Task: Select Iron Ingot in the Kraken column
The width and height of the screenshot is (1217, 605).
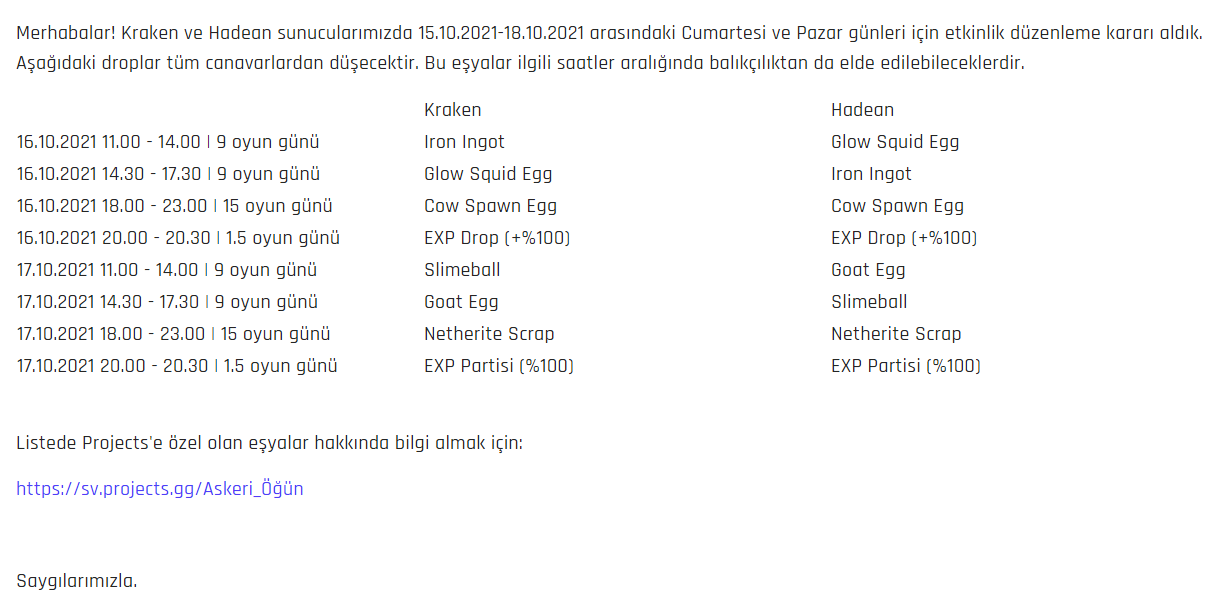Action: pos(464,142)
